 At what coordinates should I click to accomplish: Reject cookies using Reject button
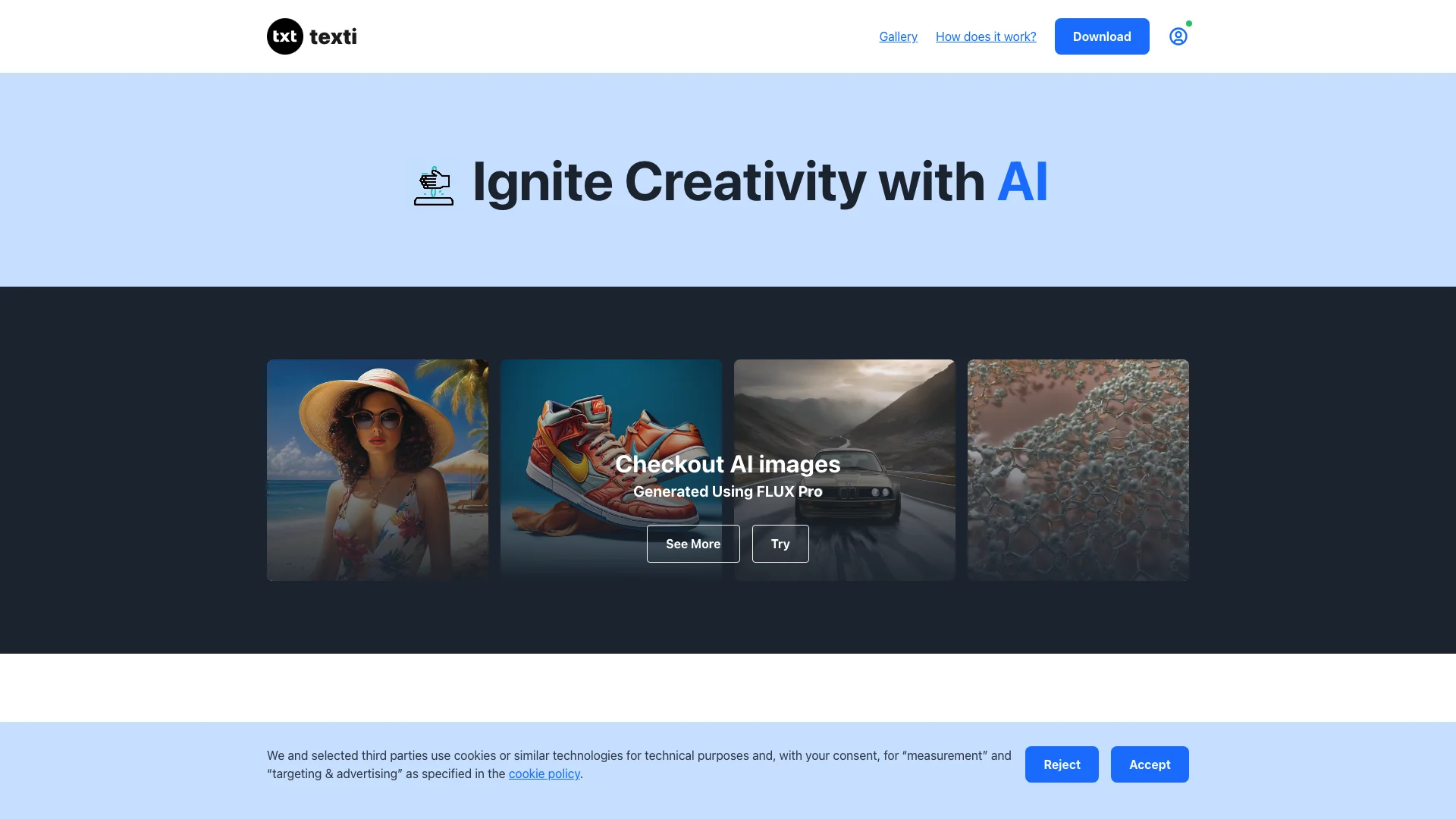tap(1062, 764)
